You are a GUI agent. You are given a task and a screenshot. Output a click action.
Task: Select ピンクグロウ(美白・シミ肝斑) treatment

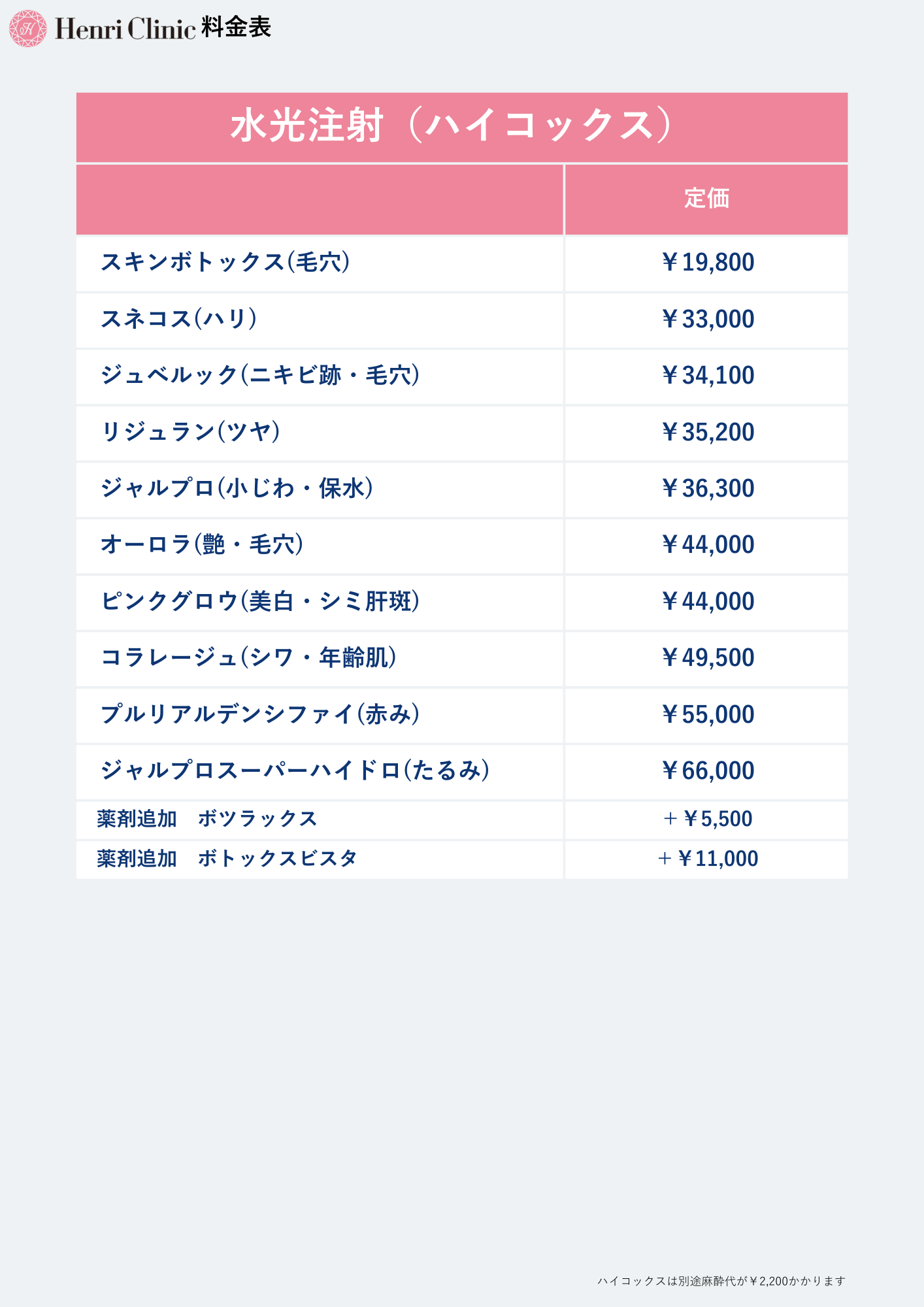pyautogui.click(x=259, y=601)
